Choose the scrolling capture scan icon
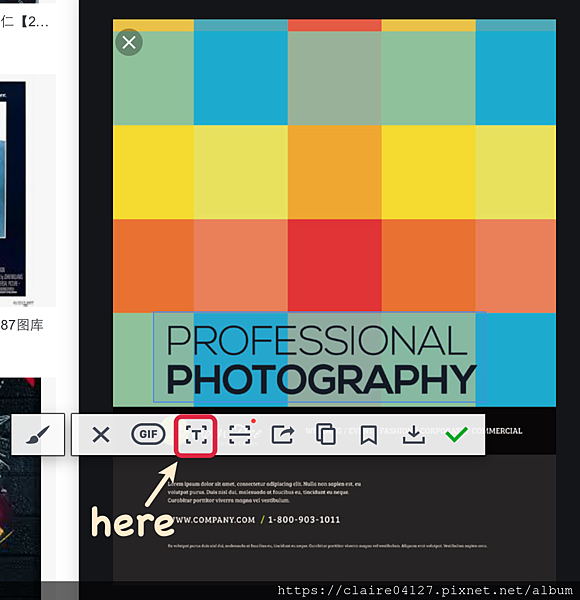Screen dimensions: 580x600 (x=239, y=435)
